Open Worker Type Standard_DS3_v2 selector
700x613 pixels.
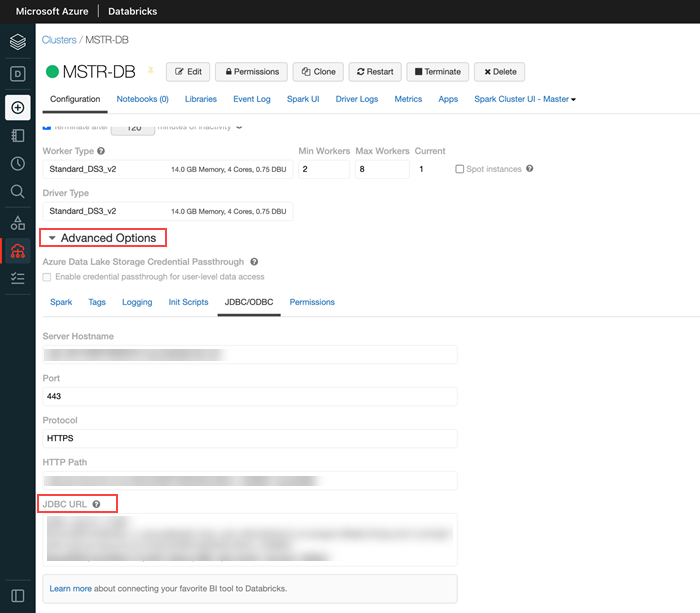pyautogui.click(x=167, y=169)
